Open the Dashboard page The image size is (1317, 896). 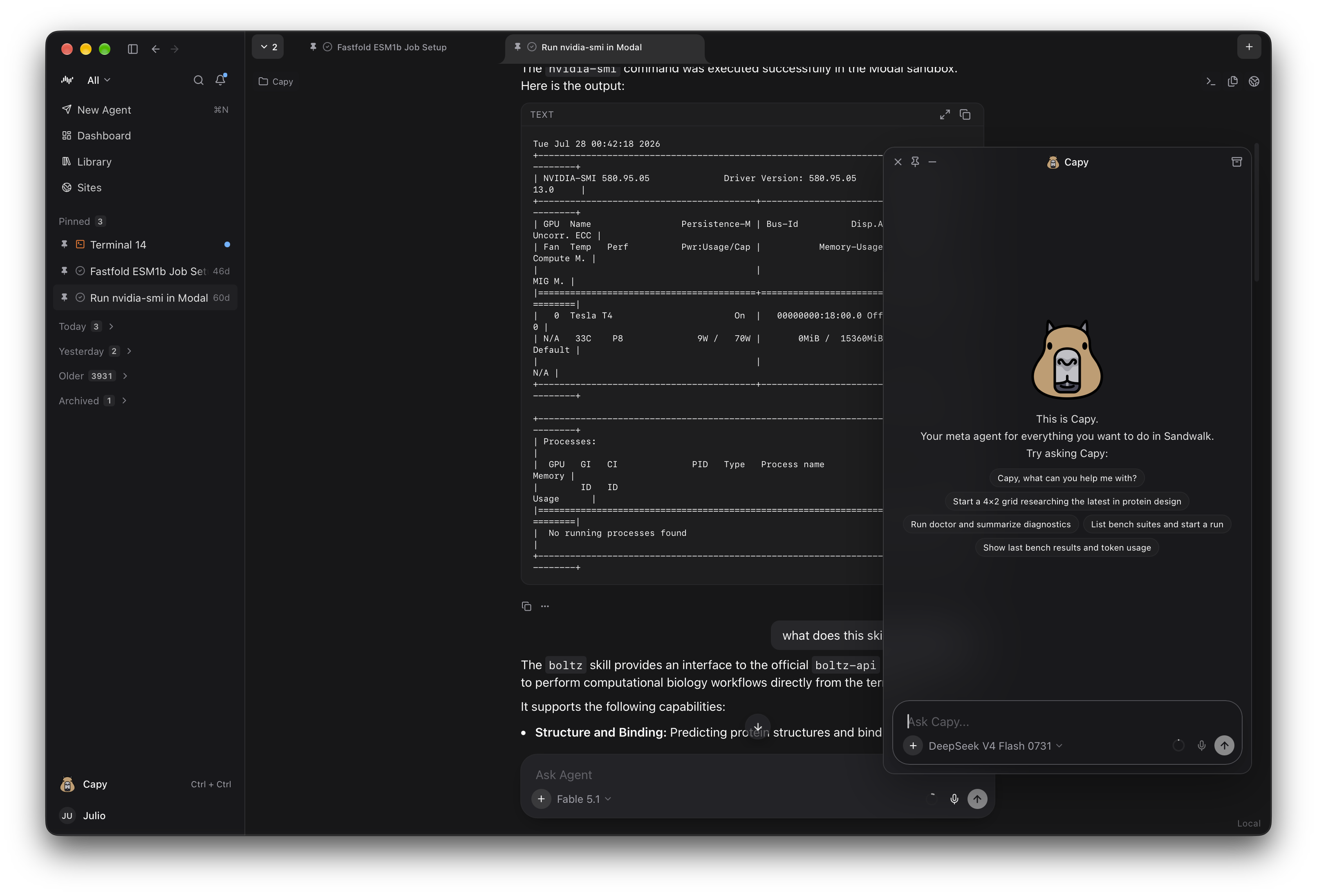pos(145,135)
